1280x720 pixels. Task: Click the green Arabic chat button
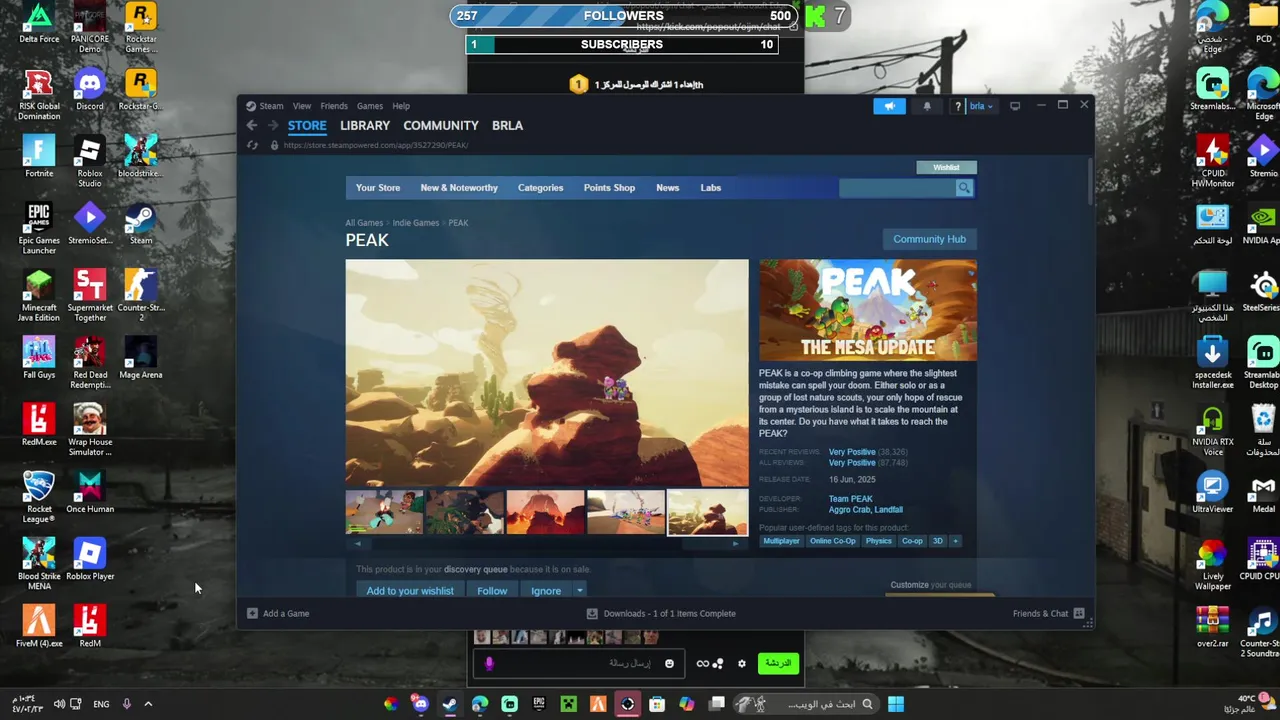coord(778,663)
